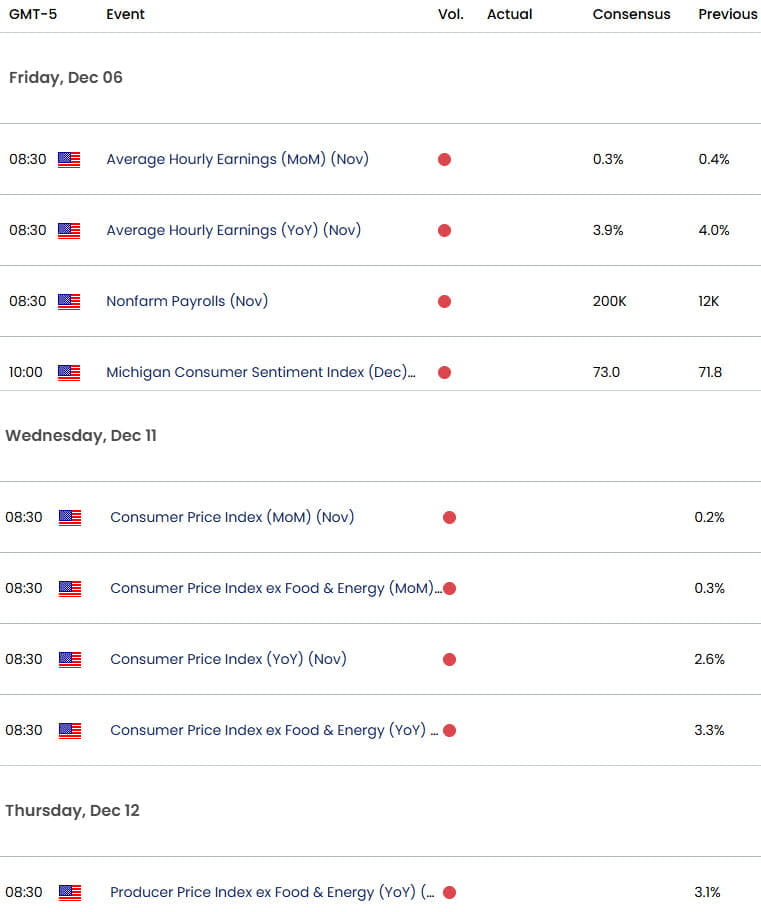
Task: Click US flag beside Producer Price Index row
Action: click(x=70, y=892)
